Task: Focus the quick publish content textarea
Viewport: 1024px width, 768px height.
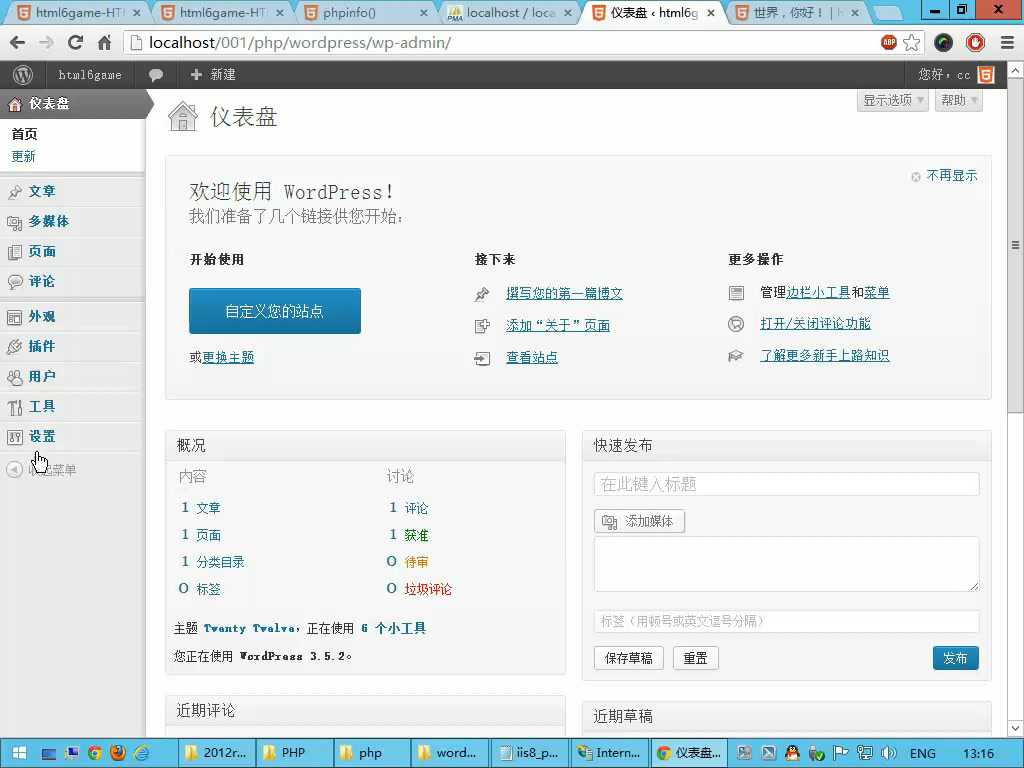Action: tap(786, 564)
